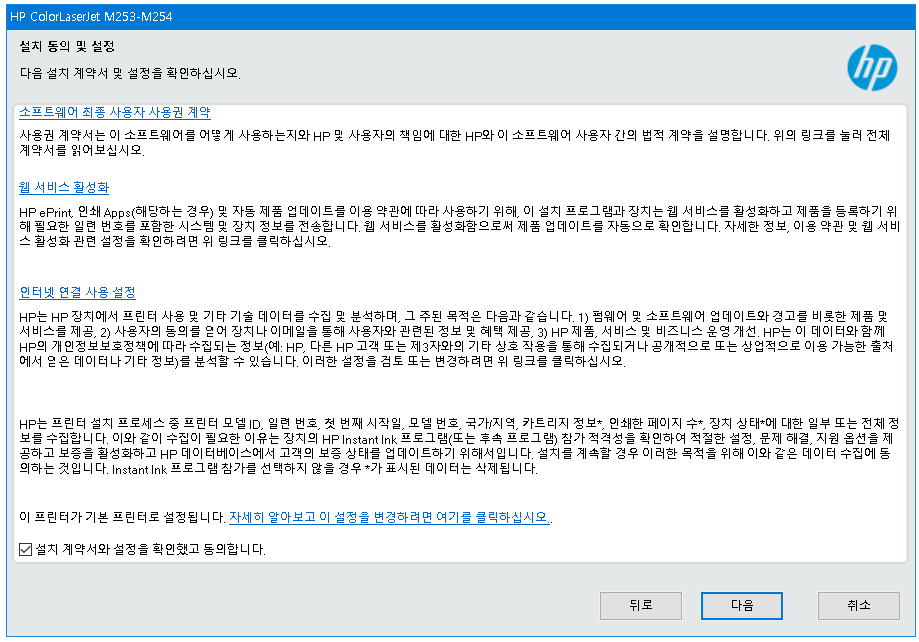Click the 자세히 알아보고 이 설정을 변경하려면 link

389,517
